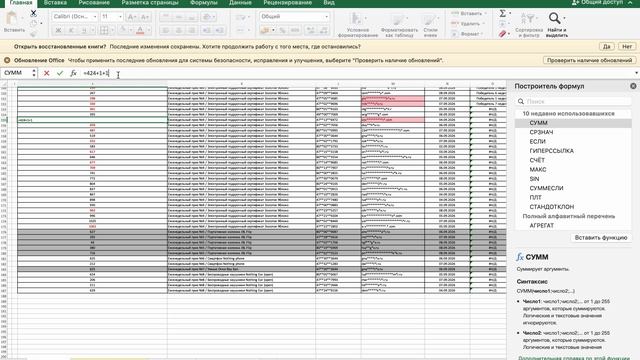Screen dimensions: 640x360
Task: Close the Построитель формул panel
Action: 633,86
